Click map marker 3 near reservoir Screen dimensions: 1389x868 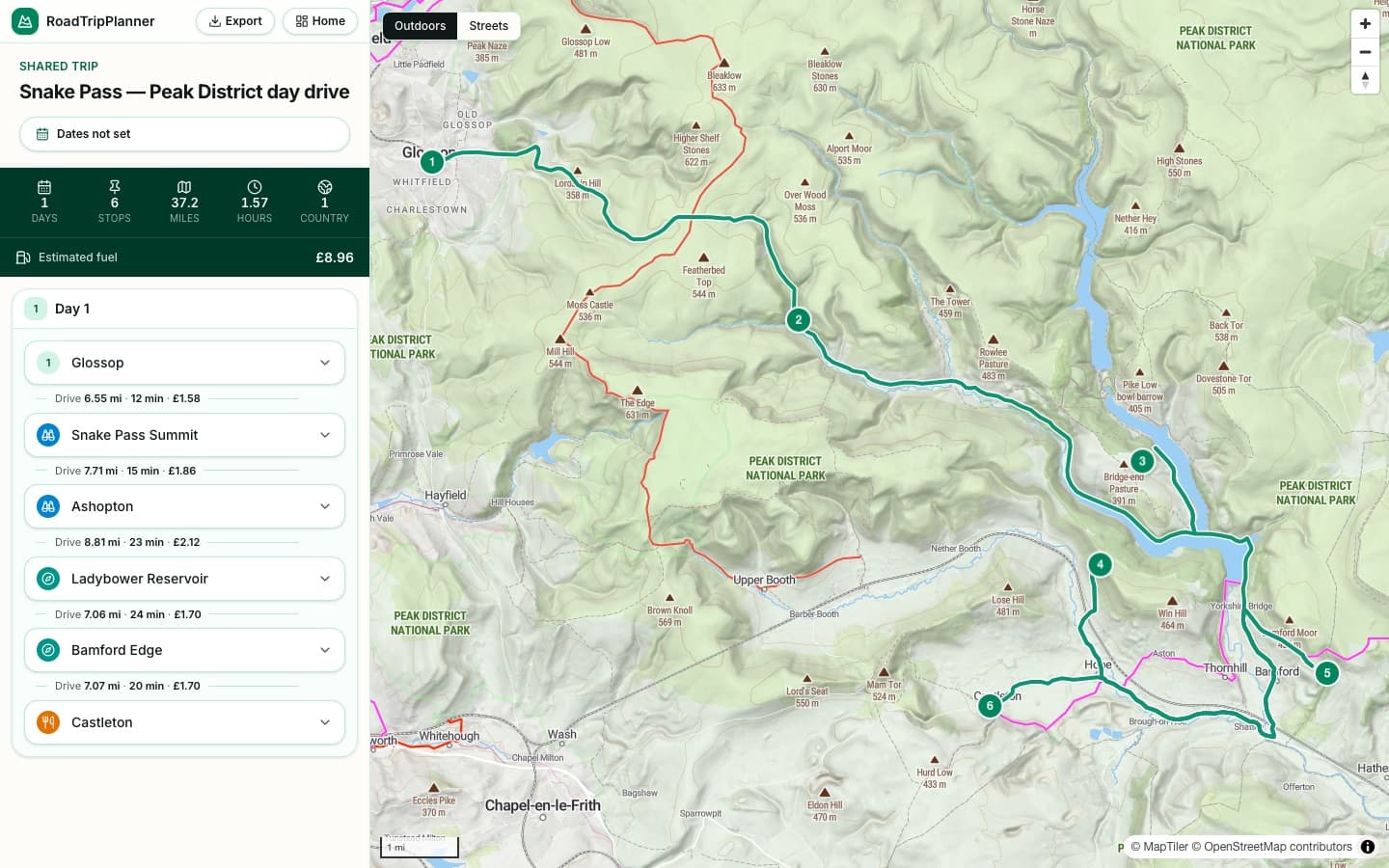point(1142,461)
